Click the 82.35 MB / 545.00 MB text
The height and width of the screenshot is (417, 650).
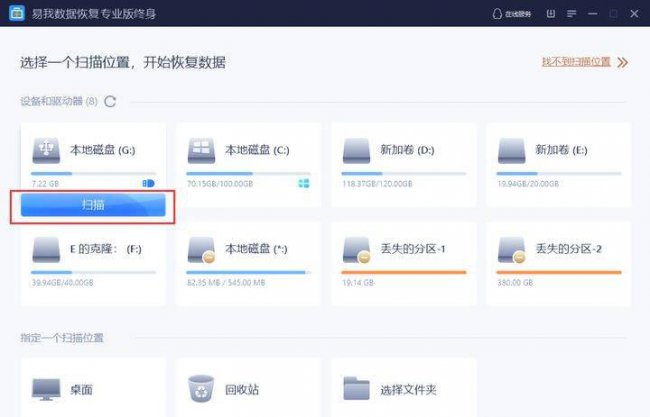[x=226, y=283]
